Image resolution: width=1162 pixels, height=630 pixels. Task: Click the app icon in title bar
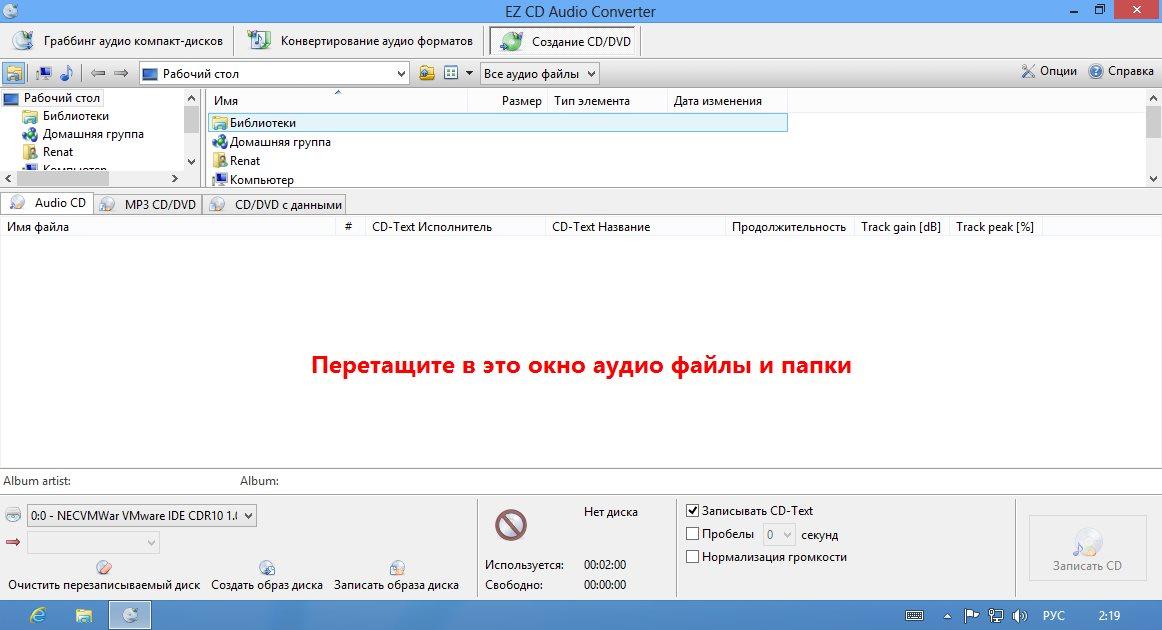click(10, 10)
